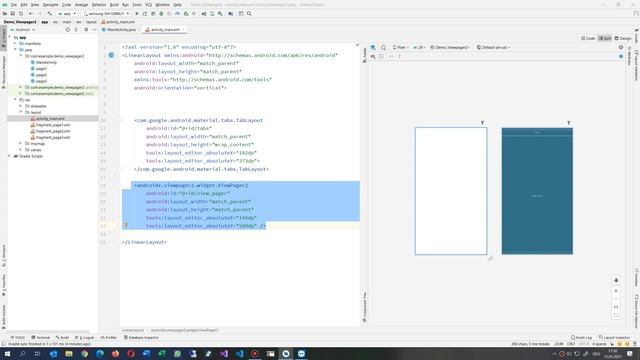Toggle the Resource Manager side tab
Viewport: 640px width, 360px height.
[4, 72]
